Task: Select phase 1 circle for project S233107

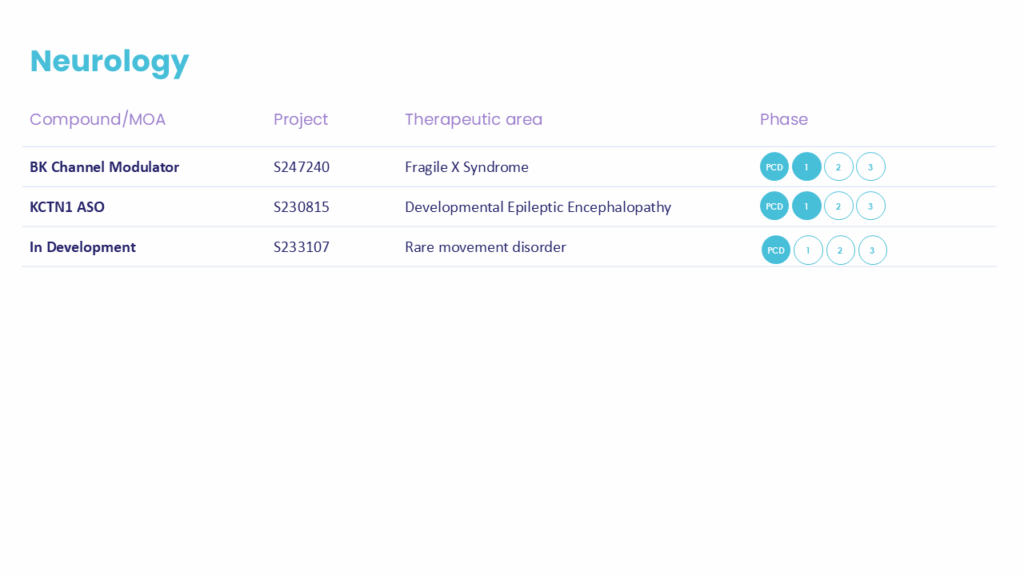Action: coord(808,250)
